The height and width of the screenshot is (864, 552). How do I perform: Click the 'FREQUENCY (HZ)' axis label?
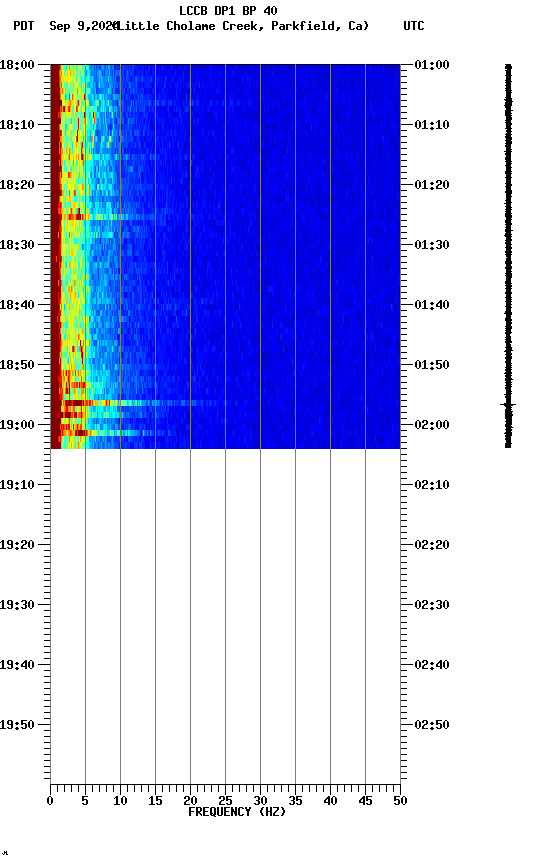click(237, 812)
